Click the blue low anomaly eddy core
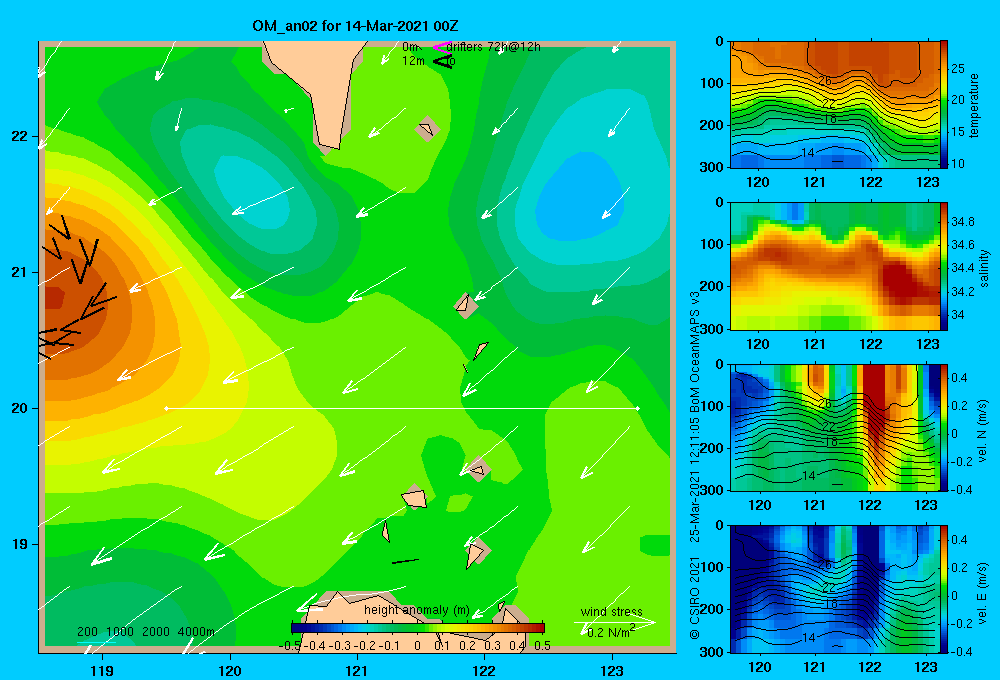The image size is (1000, 680). 579,198
